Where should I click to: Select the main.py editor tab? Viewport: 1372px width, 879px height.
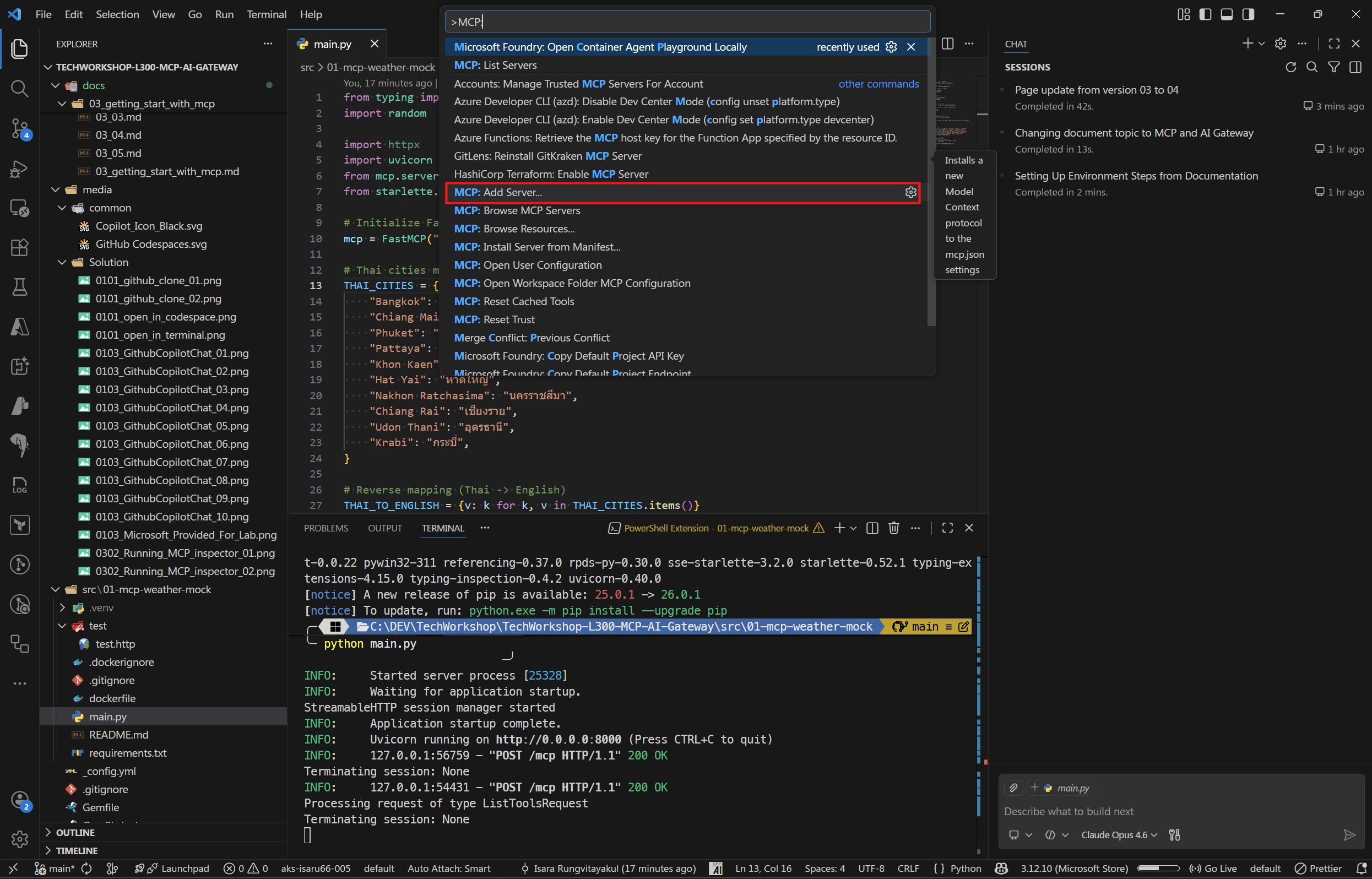(x=332, y=44)
